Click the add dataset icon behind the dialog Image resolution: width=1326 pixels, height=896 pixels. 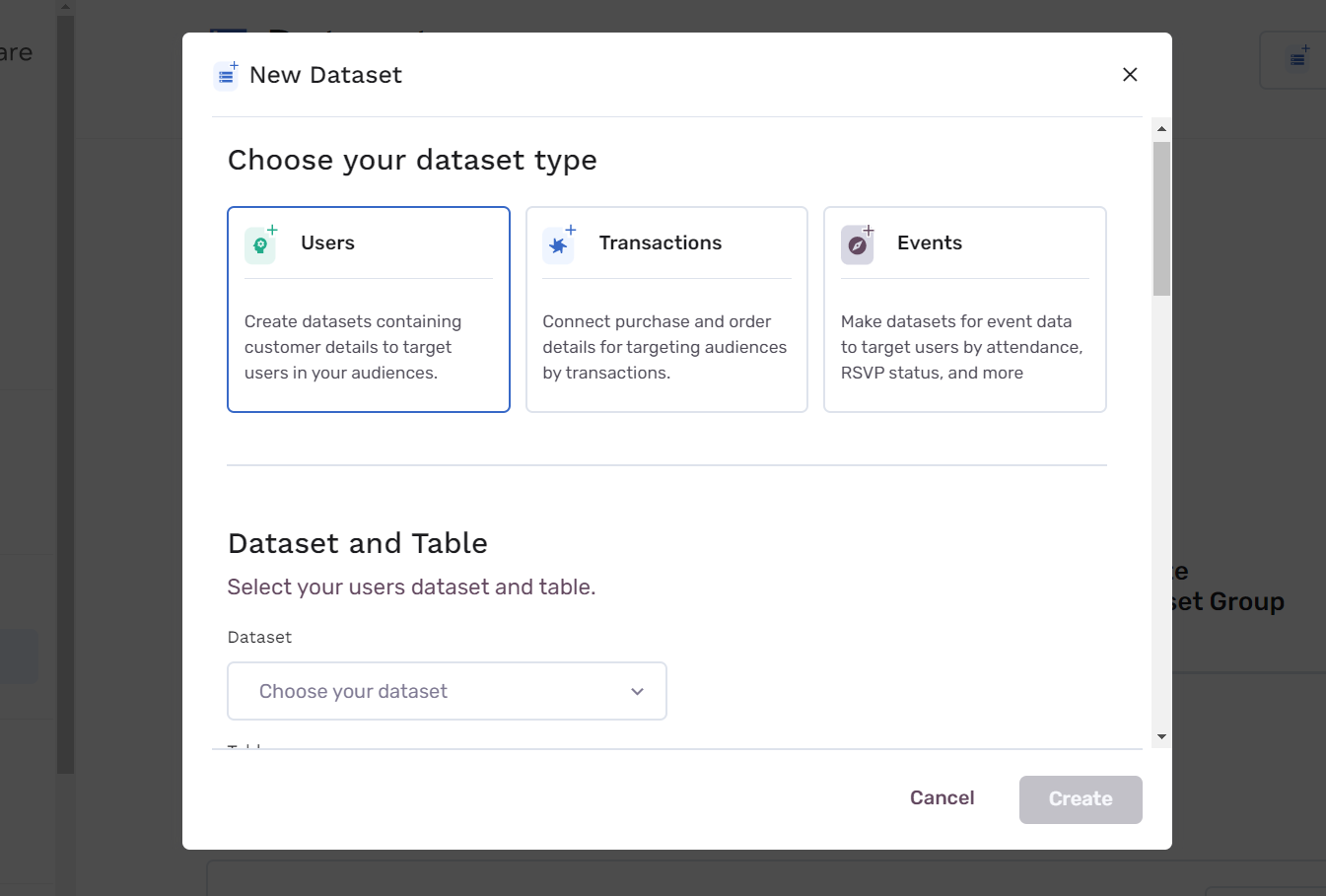pos(1298,59)
